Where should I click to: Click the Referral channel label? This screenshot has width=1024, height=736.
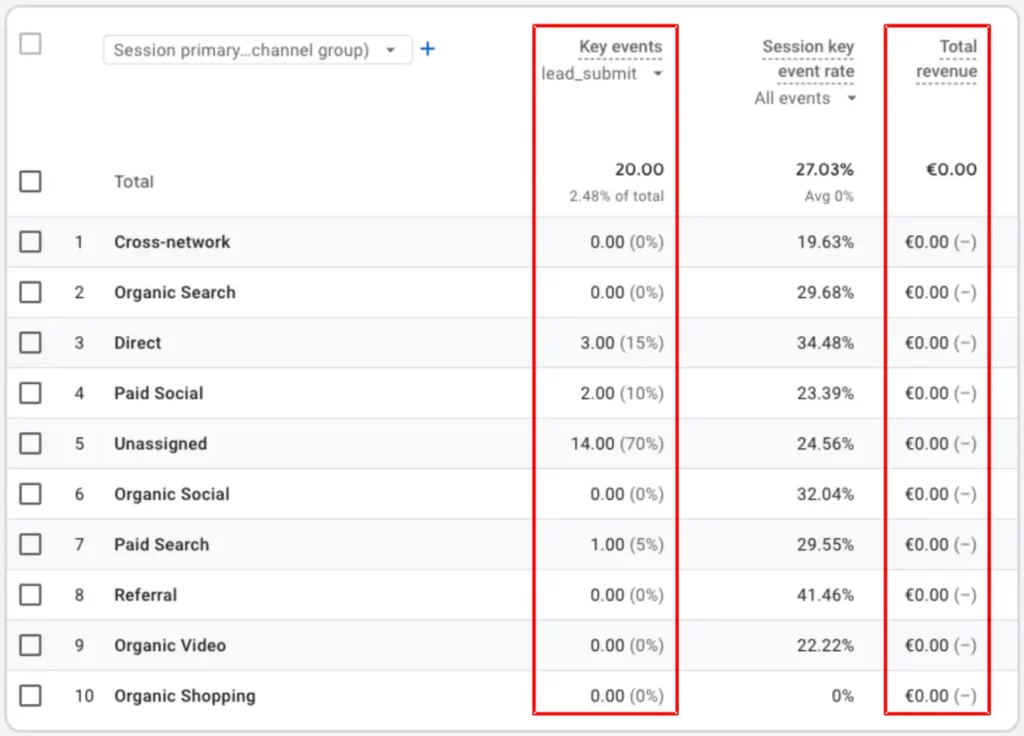pyautogui.click(x=145, y=594)
